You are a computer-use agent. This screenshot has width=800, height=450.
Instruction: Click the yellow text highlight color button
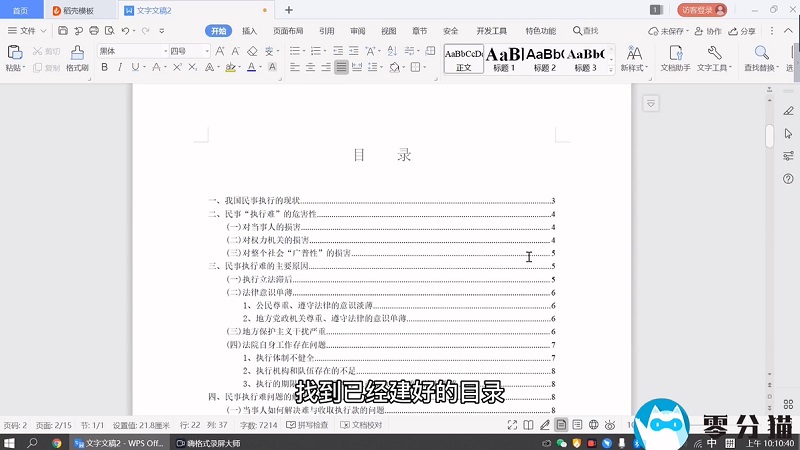[x=231, y=68]
